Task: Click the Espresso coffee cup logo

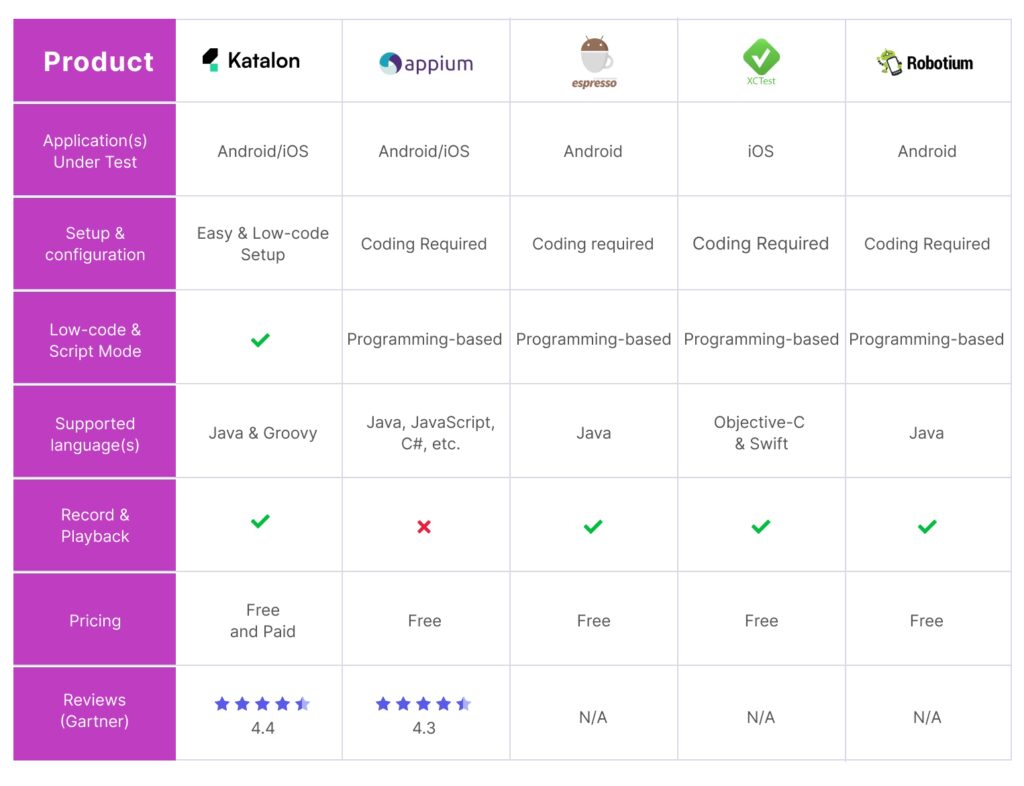Action: [x=595, y=60]
